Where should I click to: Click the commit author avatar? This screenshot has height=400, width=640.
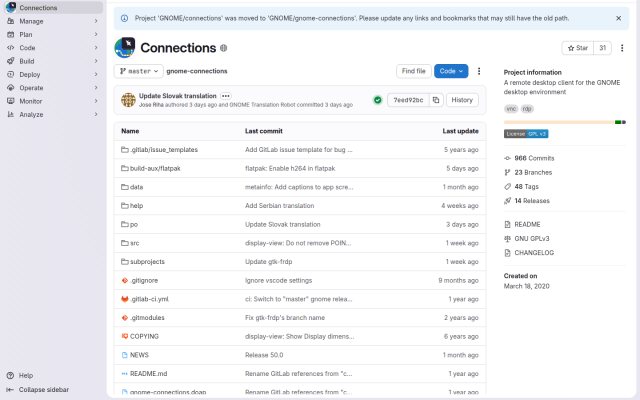[128, 100]
